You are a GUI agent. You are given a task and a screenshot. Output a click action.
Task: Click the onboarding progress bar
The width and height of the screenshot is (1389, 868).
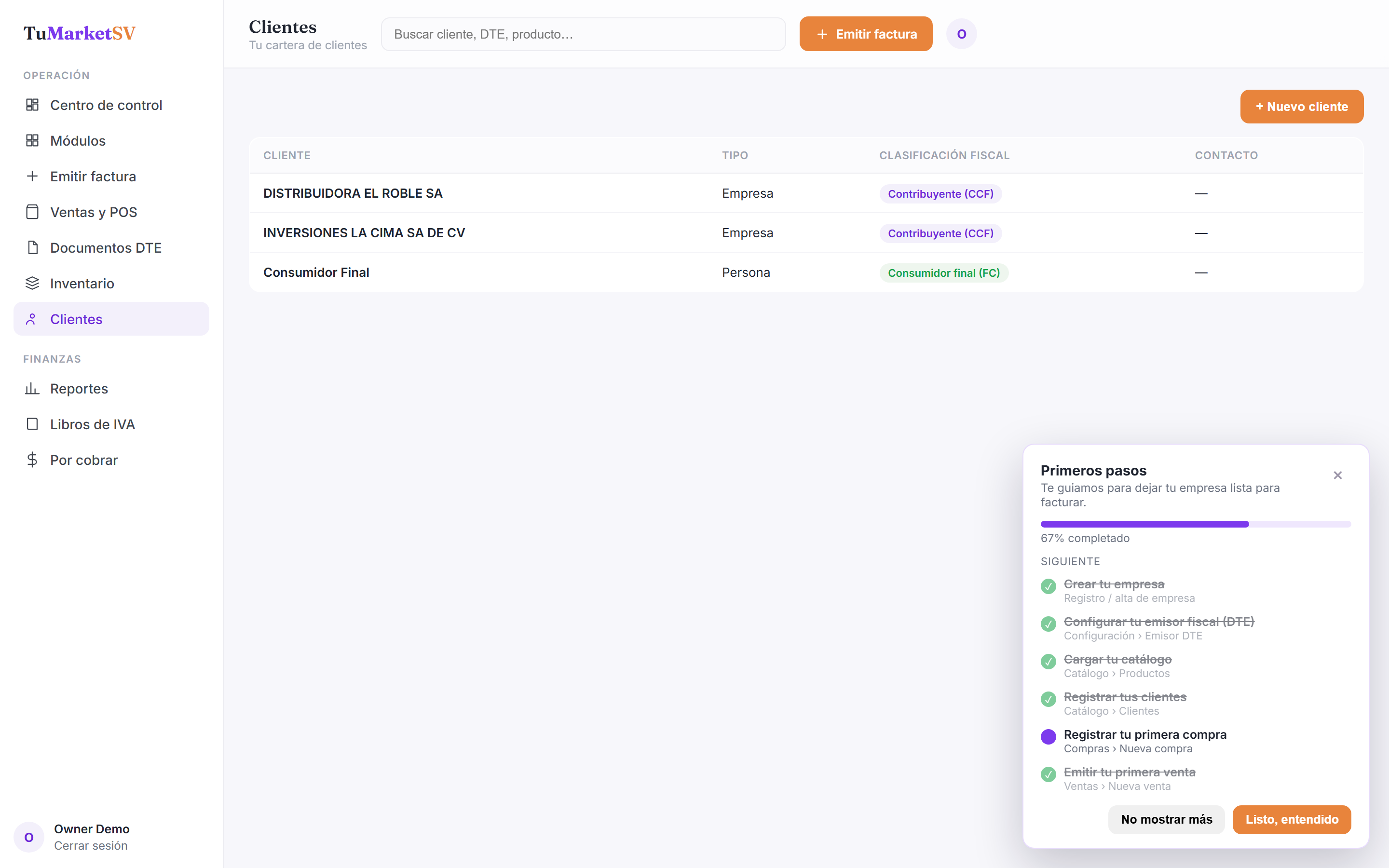click(x=1196, y=524)
